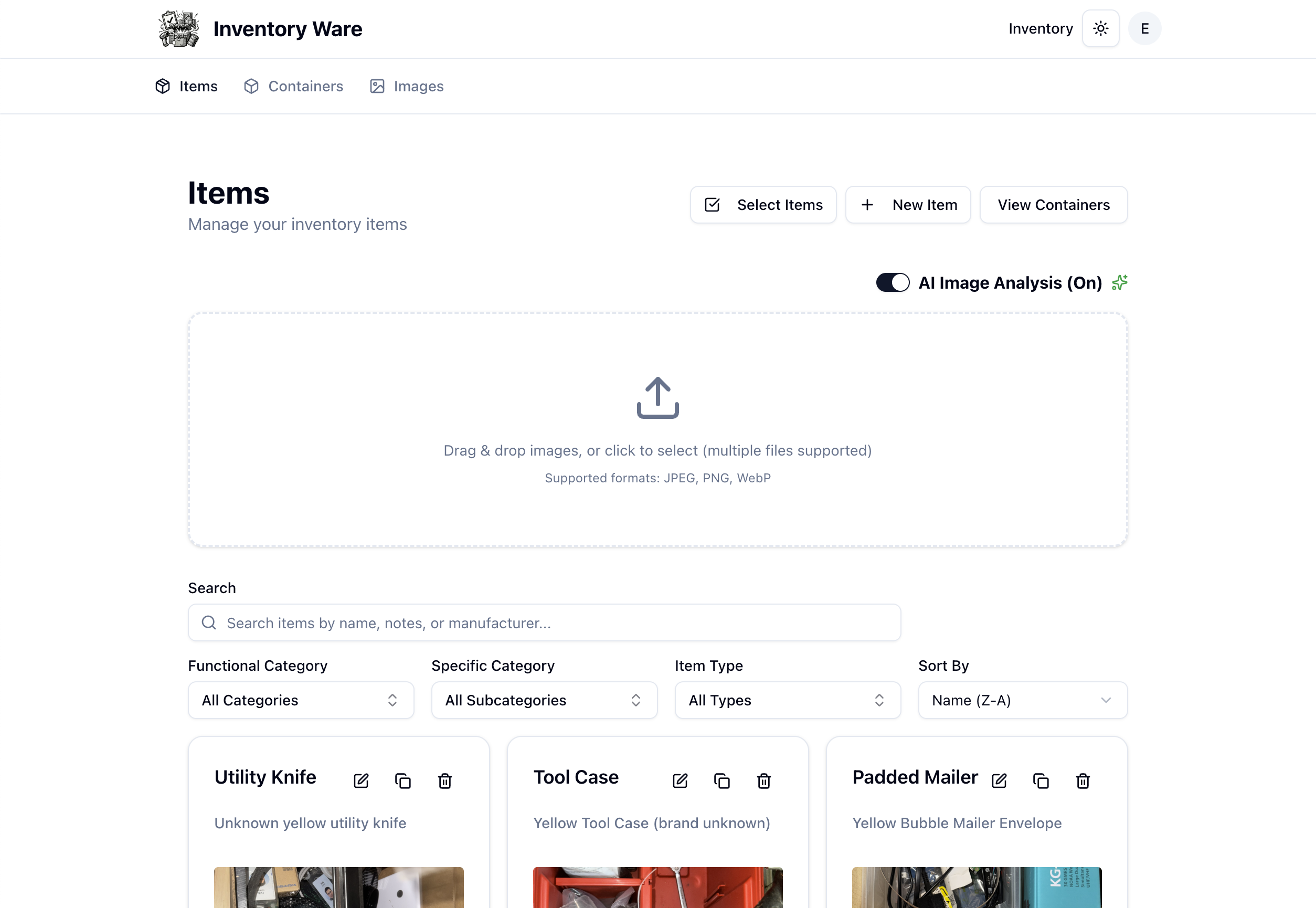Switch to the Containers tab
This screenshot has width=1316, height=908.
pos(293,86)
